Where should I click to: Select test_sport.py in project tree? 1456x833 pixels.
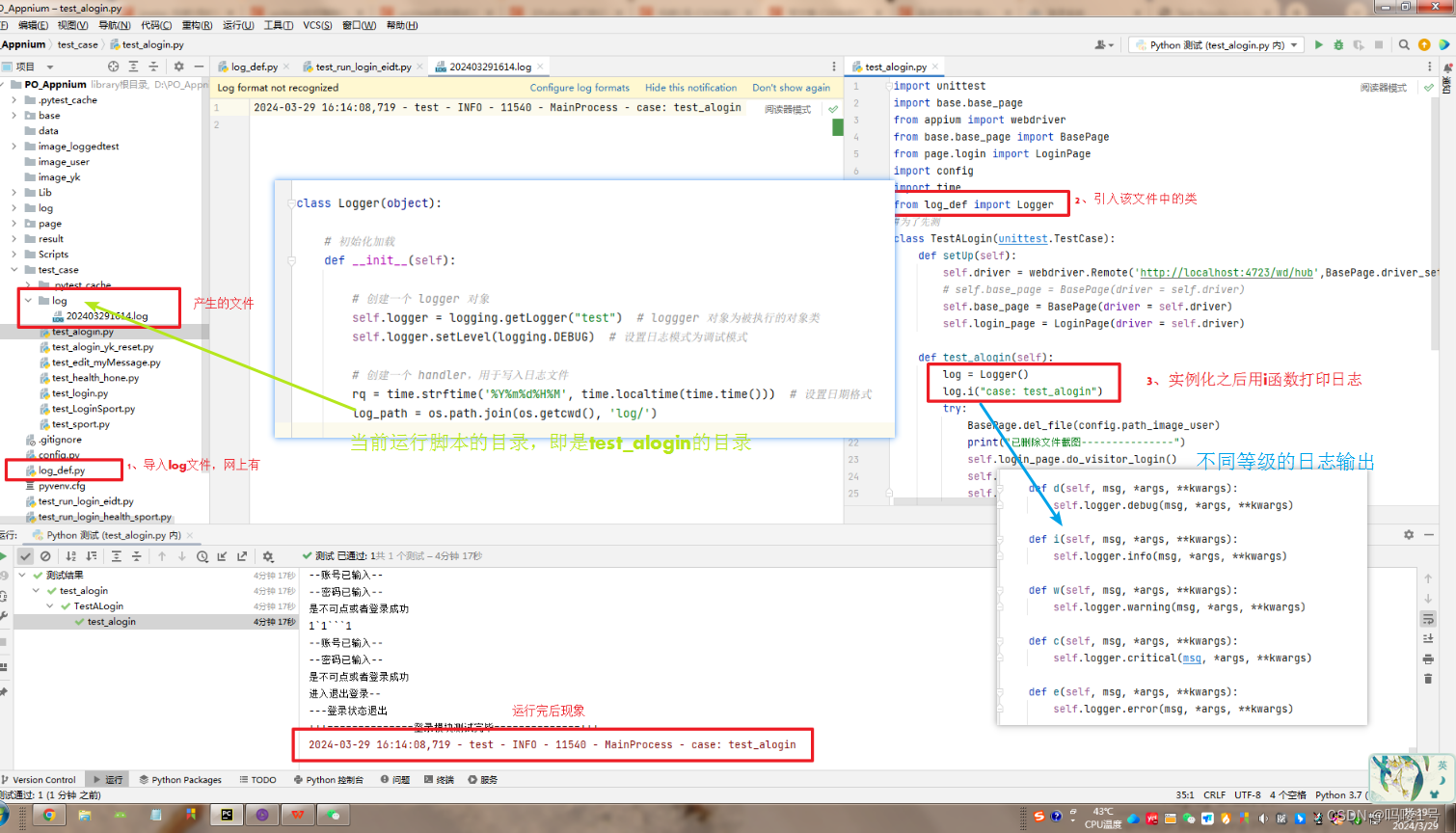81,424
